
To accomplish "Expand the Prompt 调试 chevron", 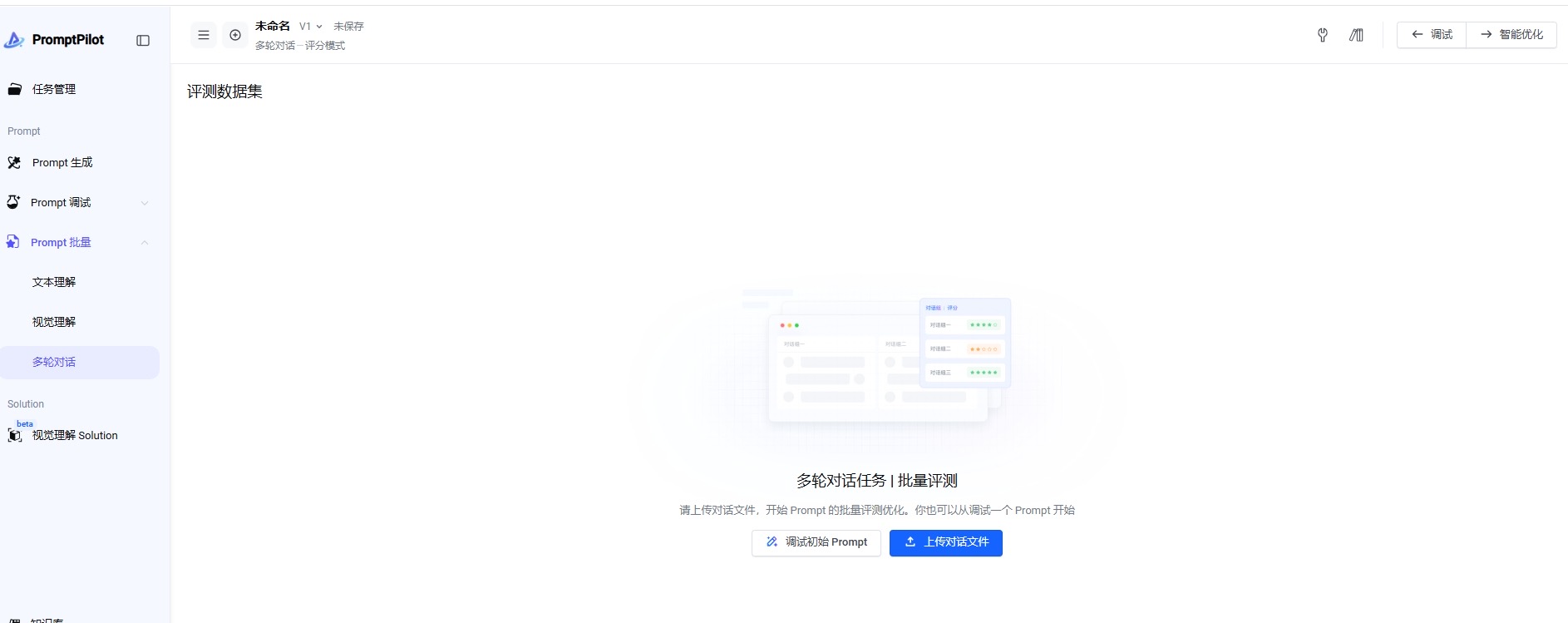I will (145, 203).
